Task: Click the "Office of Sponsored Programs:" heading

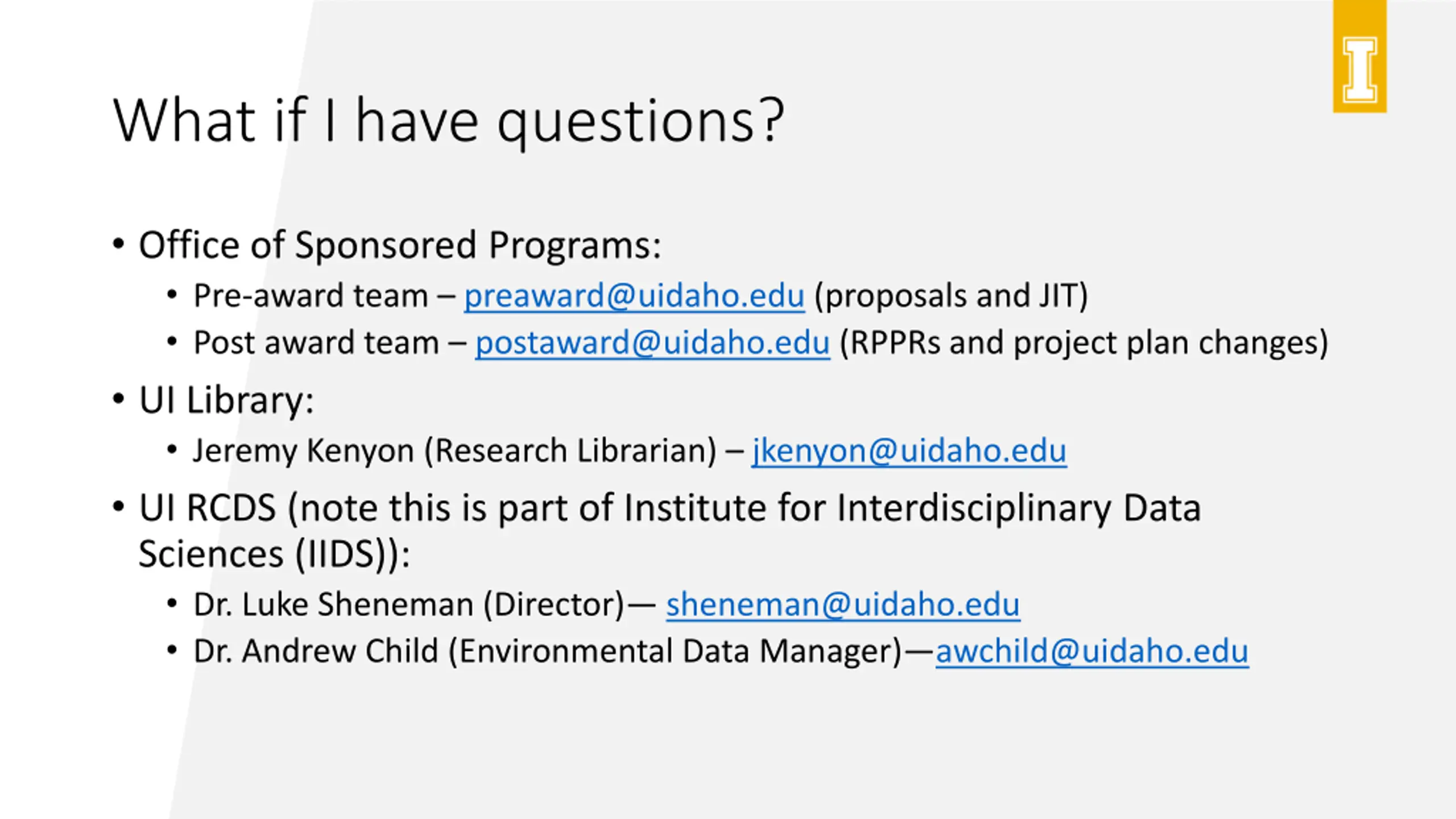Action: [x=400, y=245]
